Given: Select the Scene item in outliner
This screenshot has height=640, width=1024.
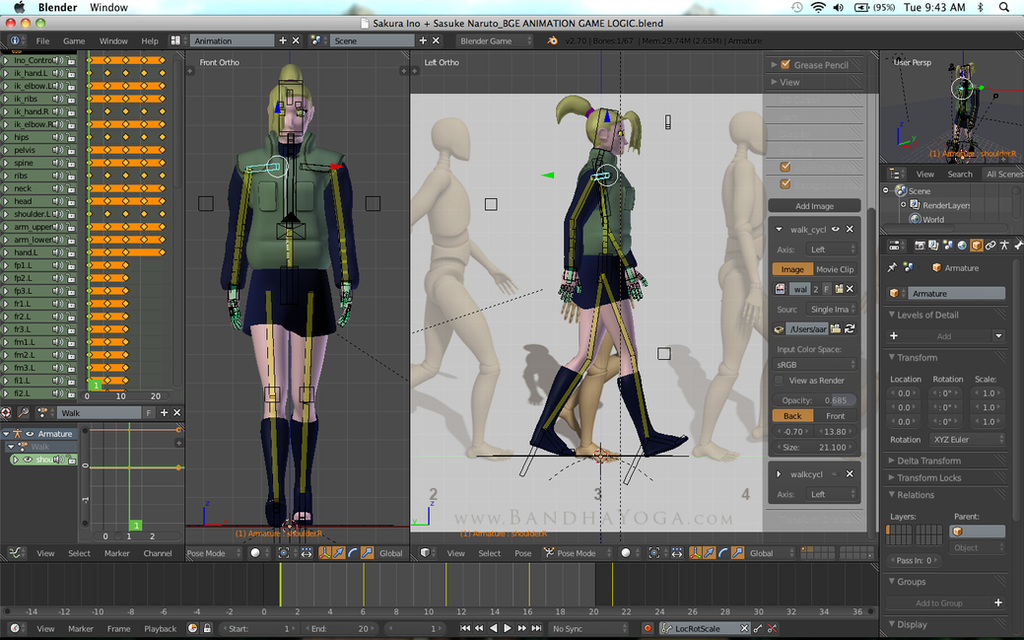Looking at the screenshot, I should pyautogui.click(x=920, y=191).
